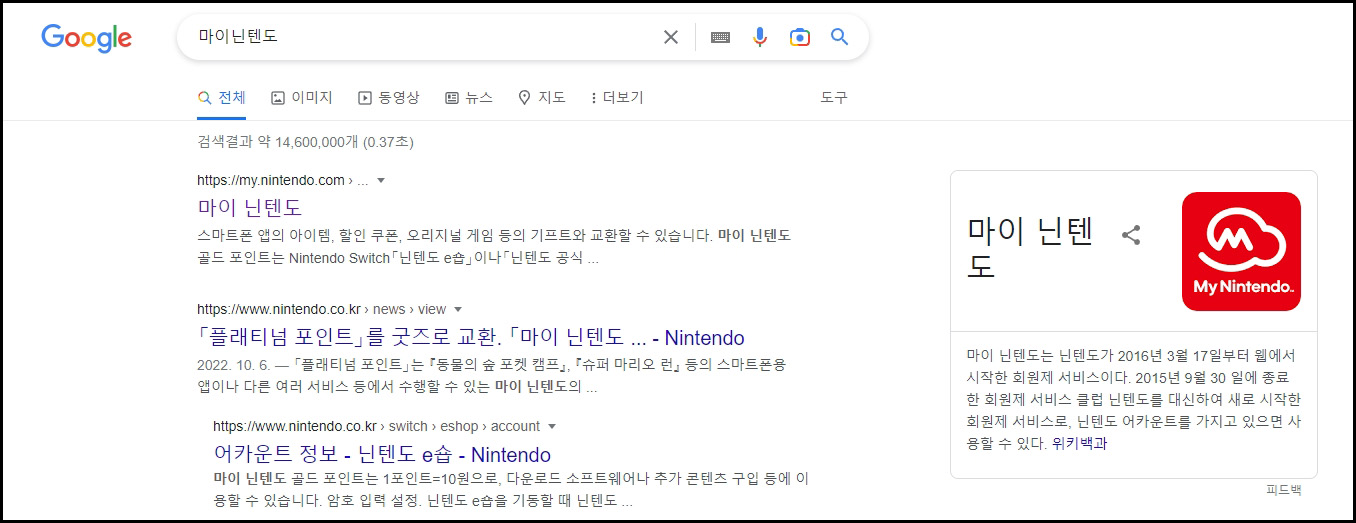1356x523 pixels.
Task: Open the 더보기 menu
Action: [x=617, y=97]
